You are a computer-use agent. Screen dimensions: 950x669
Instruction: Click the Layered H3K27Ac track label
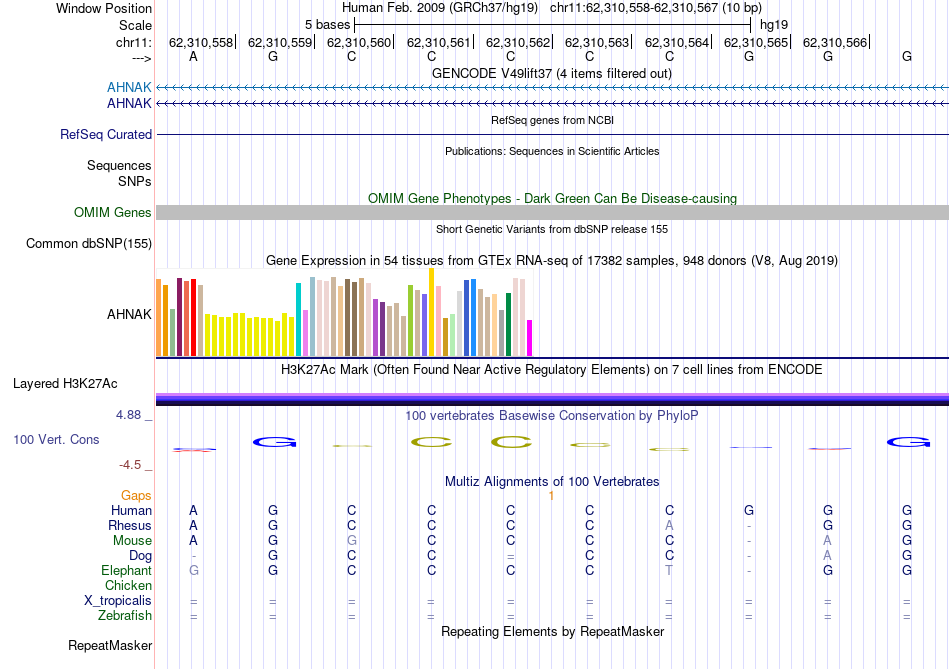pos(65,384)
